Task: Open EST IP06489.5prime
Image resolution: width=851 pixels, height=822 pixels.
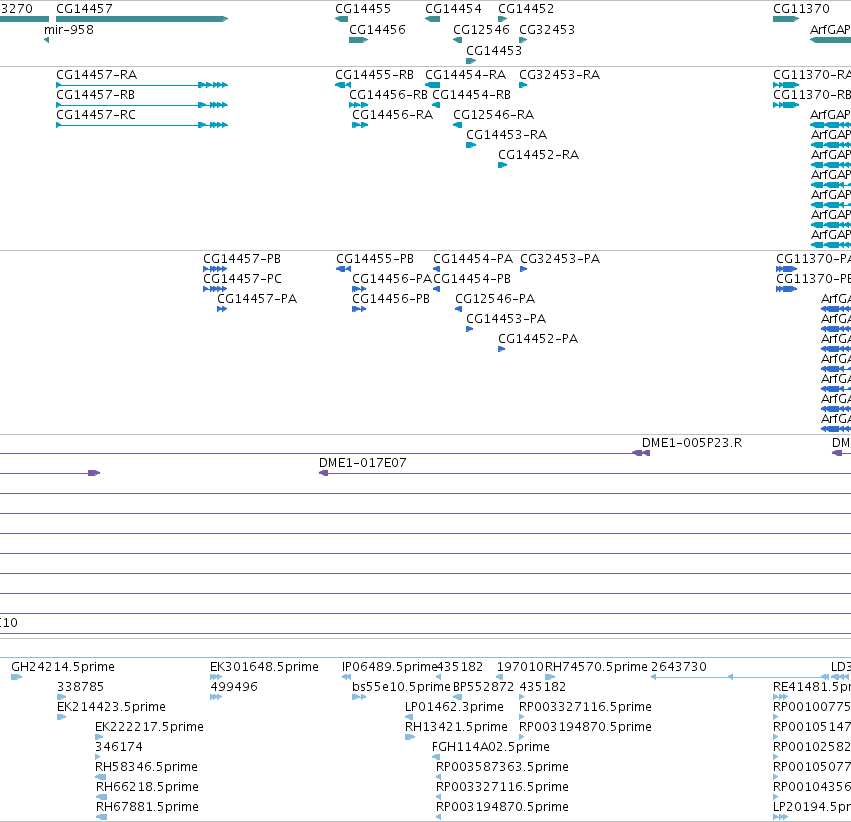Action: [x=390, y=666]
